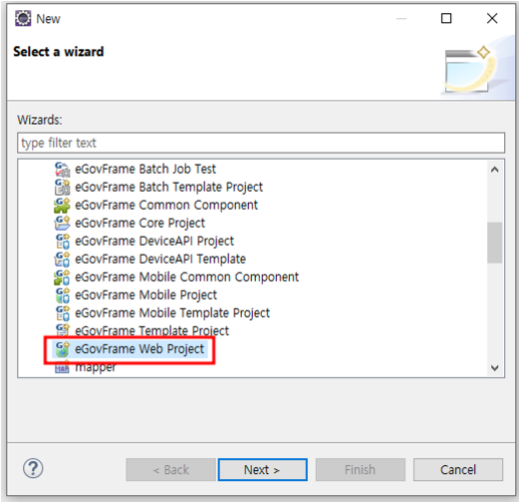Screen dimensions: 524x502
Task: Select eGovFrame DeviceAPI Template wizard
Action: (x=160, y=259)
